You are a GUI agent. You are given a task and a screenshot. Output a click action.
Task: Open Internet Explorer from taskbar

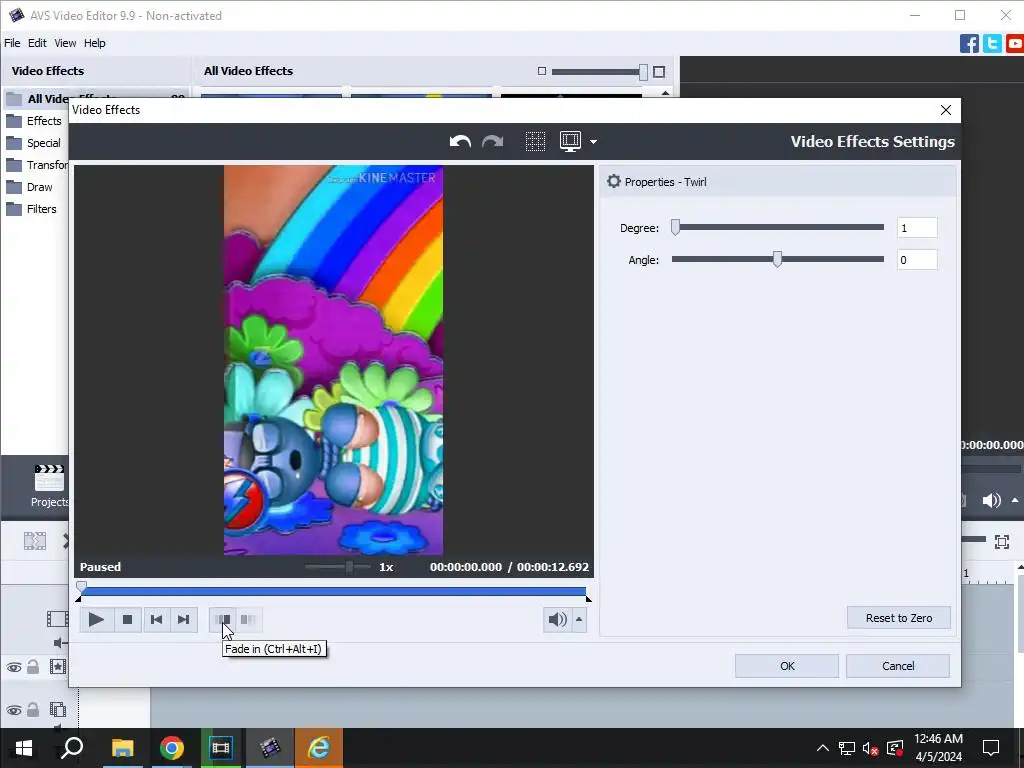(x=319, y=748)
